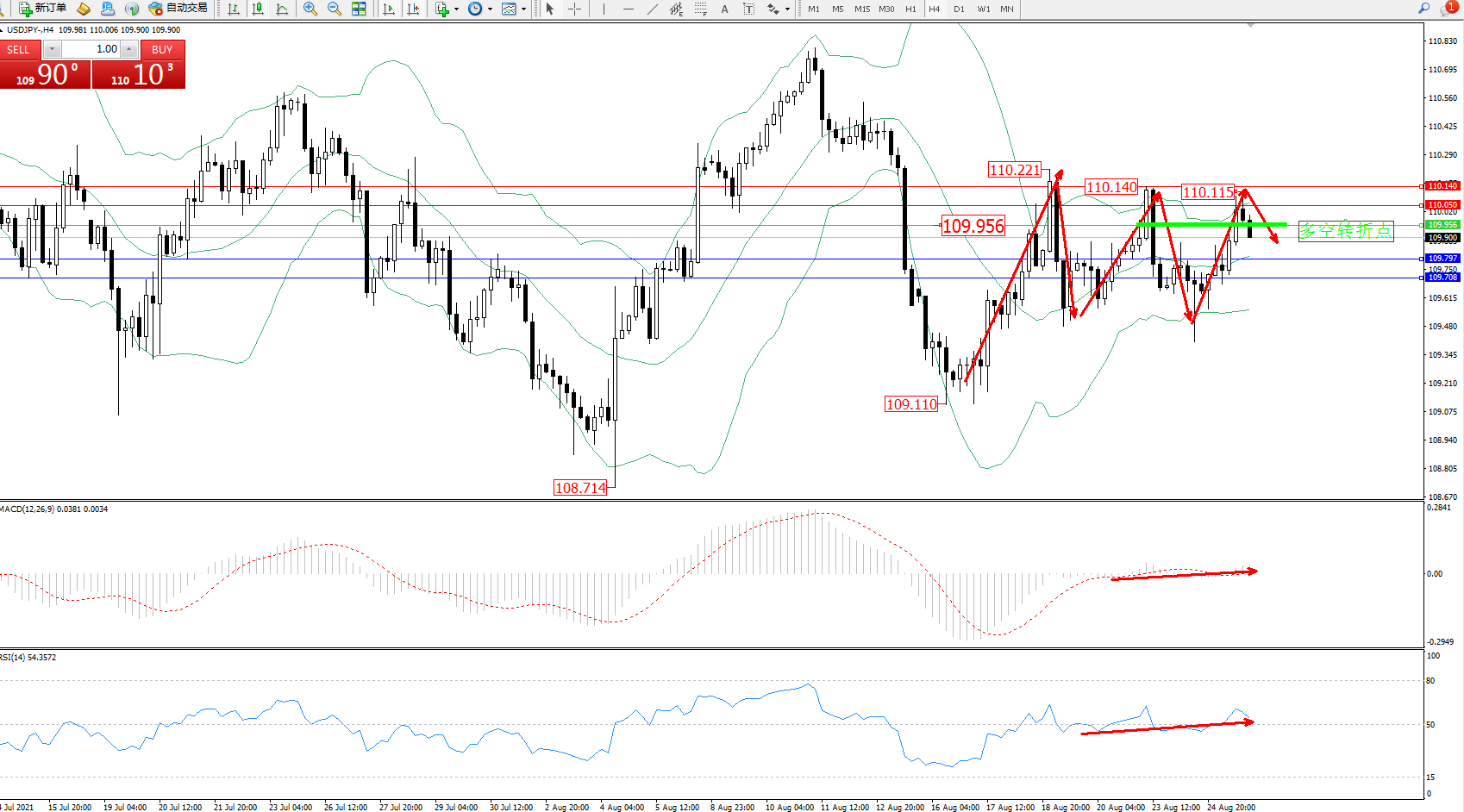The image size is (1464, 812).
Task: Select the draw trendline tool
Action: [x=653, y=9]
